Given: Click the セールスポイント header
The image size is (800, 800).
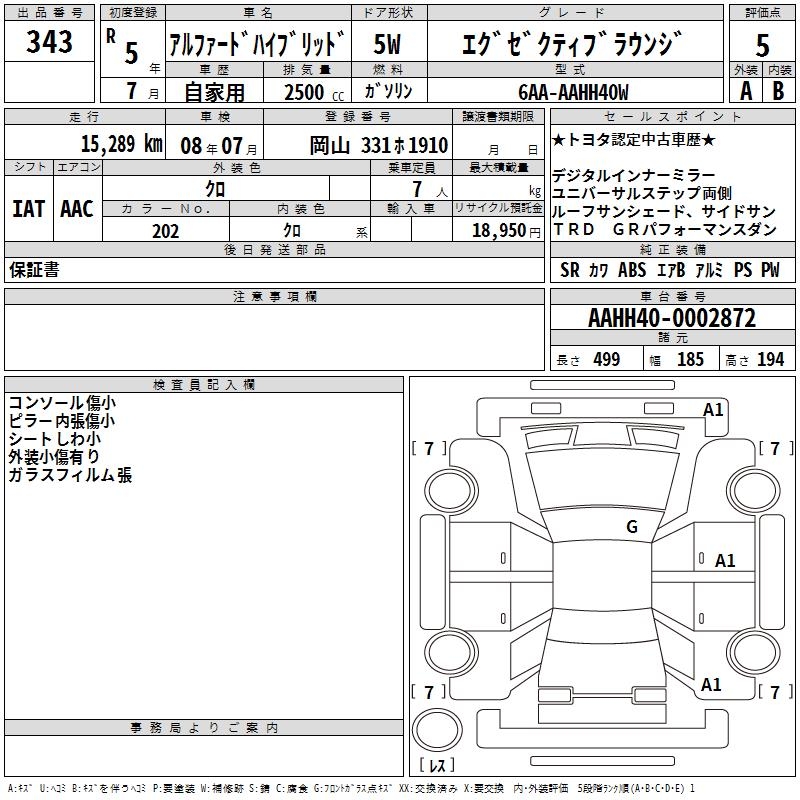Looking at the screenshot, I should pos(672,116).
